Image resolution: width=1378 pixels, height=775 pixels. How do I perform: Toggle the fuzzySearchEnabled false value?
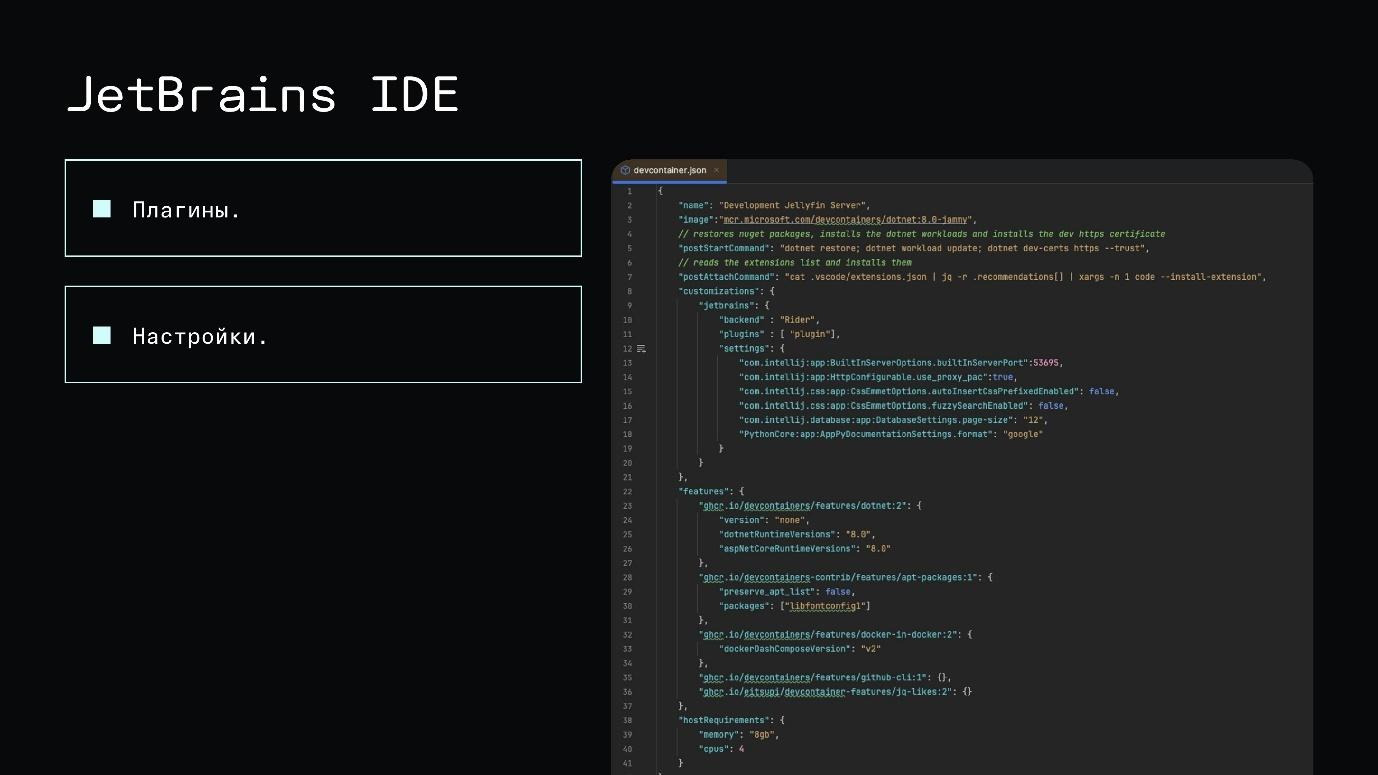pyautogui.click(x=1052, y=405)
